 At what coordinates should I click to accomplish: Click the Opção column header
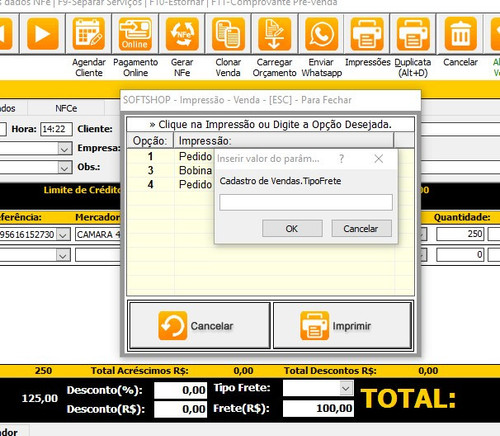click(150, 141)
